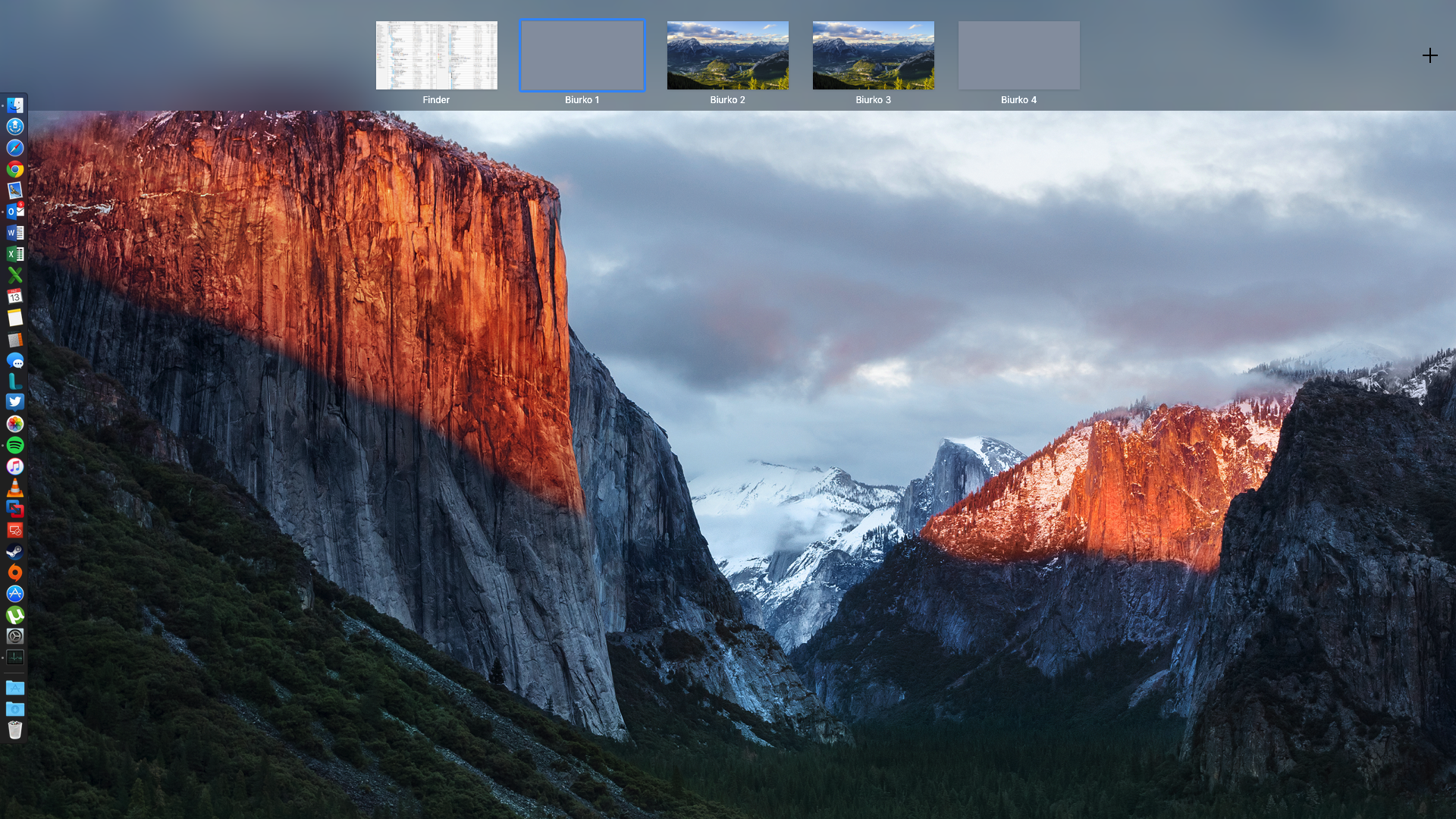Click the "Biurko 4" label
The height and width of the screenshot is (819, 1456).
(x=1018, y=100)
